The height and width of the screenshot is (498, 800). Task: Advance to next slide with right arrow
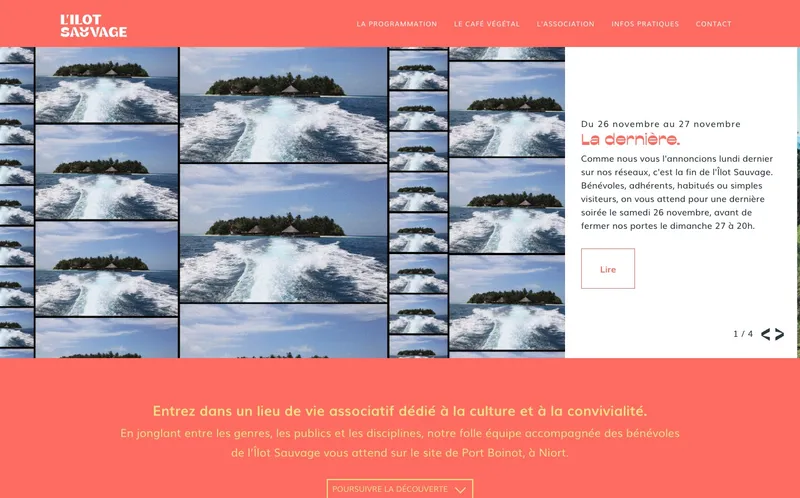(x=780, y=334)
